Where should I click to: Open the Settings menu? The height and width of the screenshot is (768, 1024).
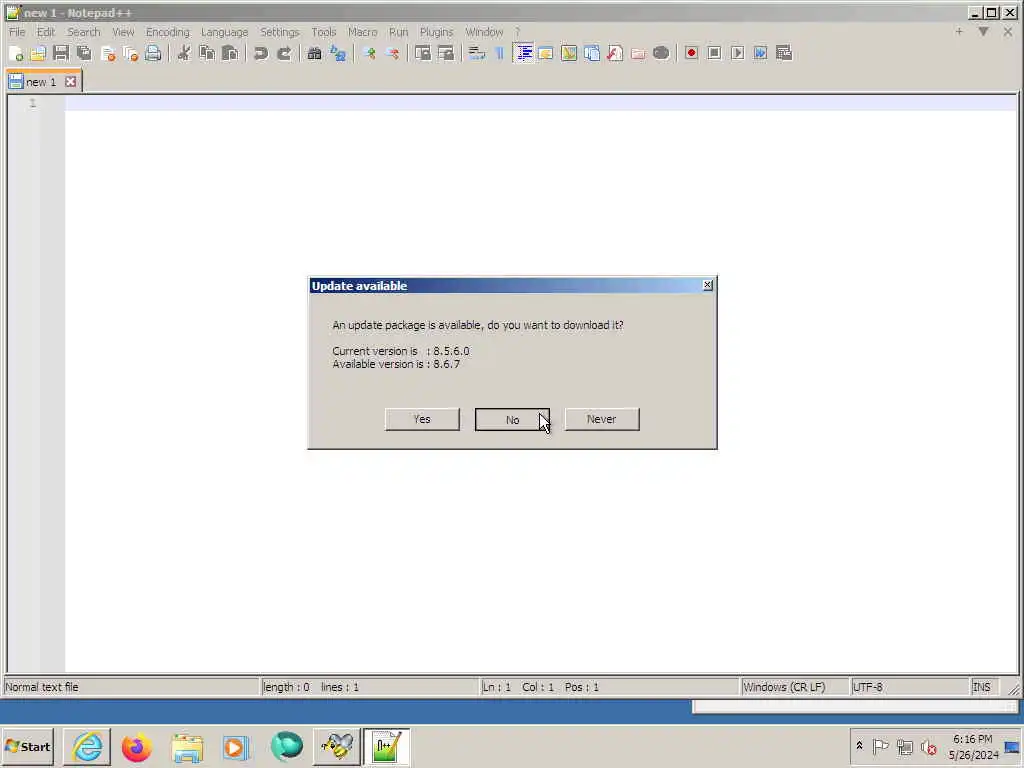tap(280, 32)
